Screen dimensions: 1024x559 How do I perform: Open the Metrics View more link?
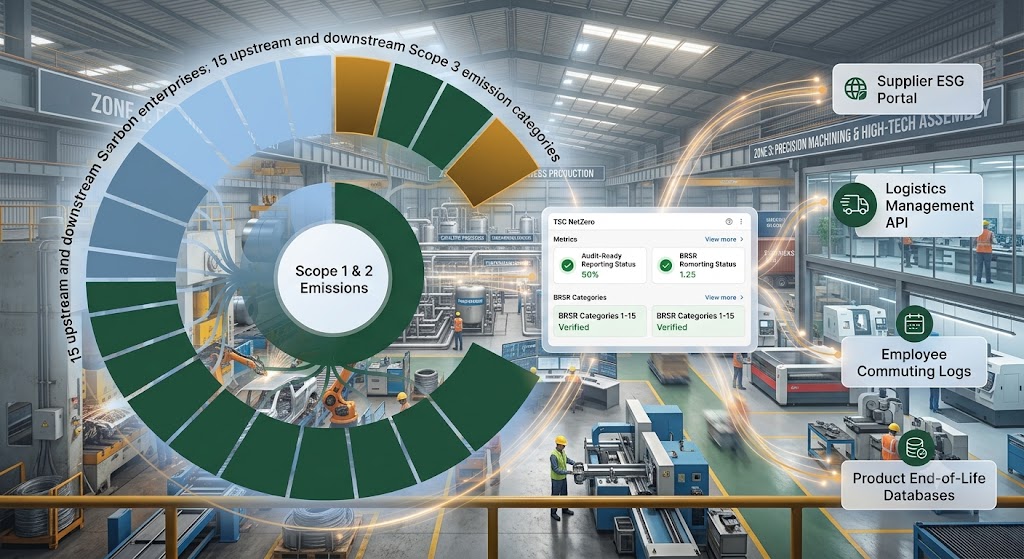[x=720, y=240]
